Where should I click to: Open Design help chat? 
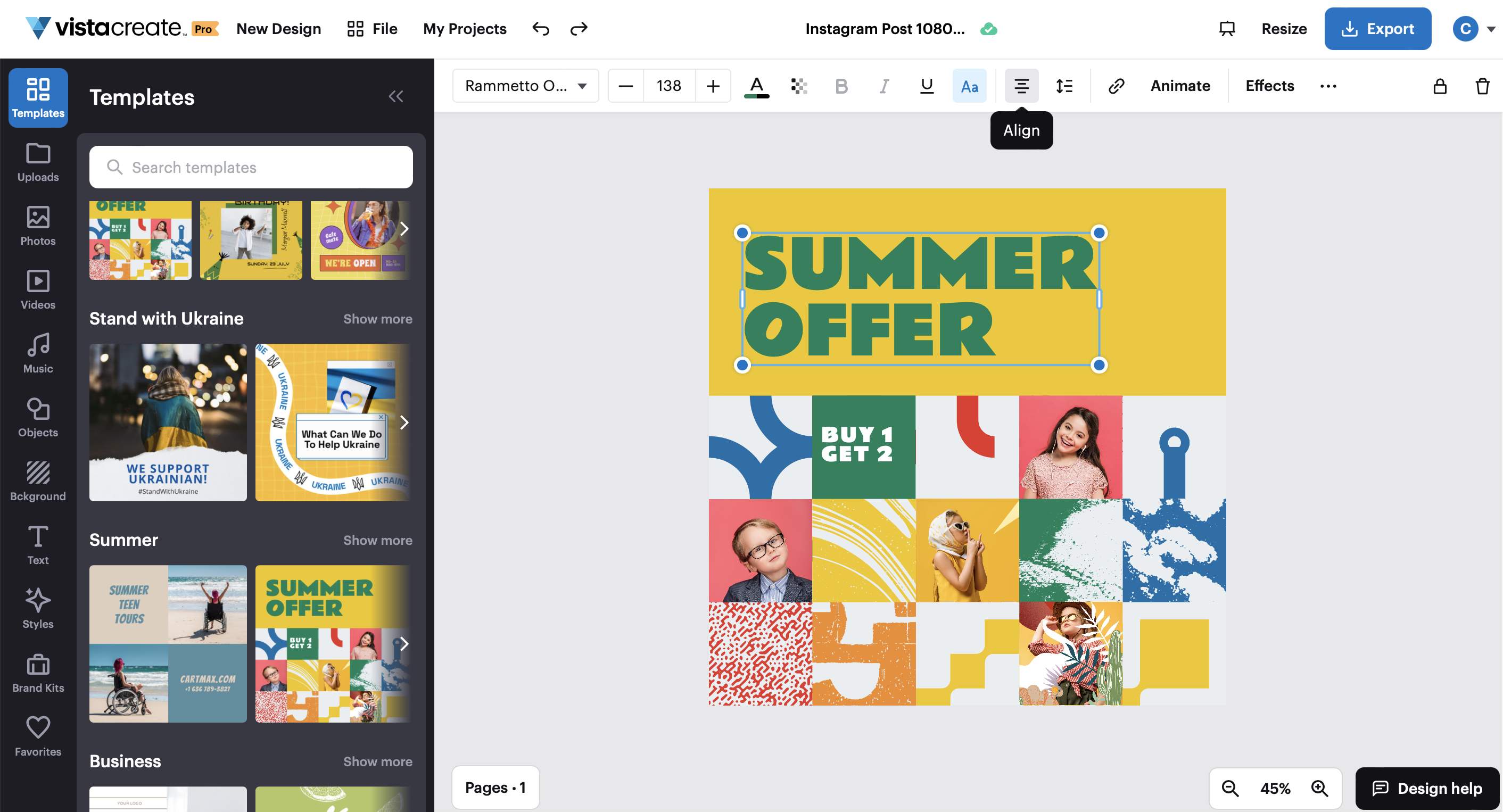coord(1426,789)
